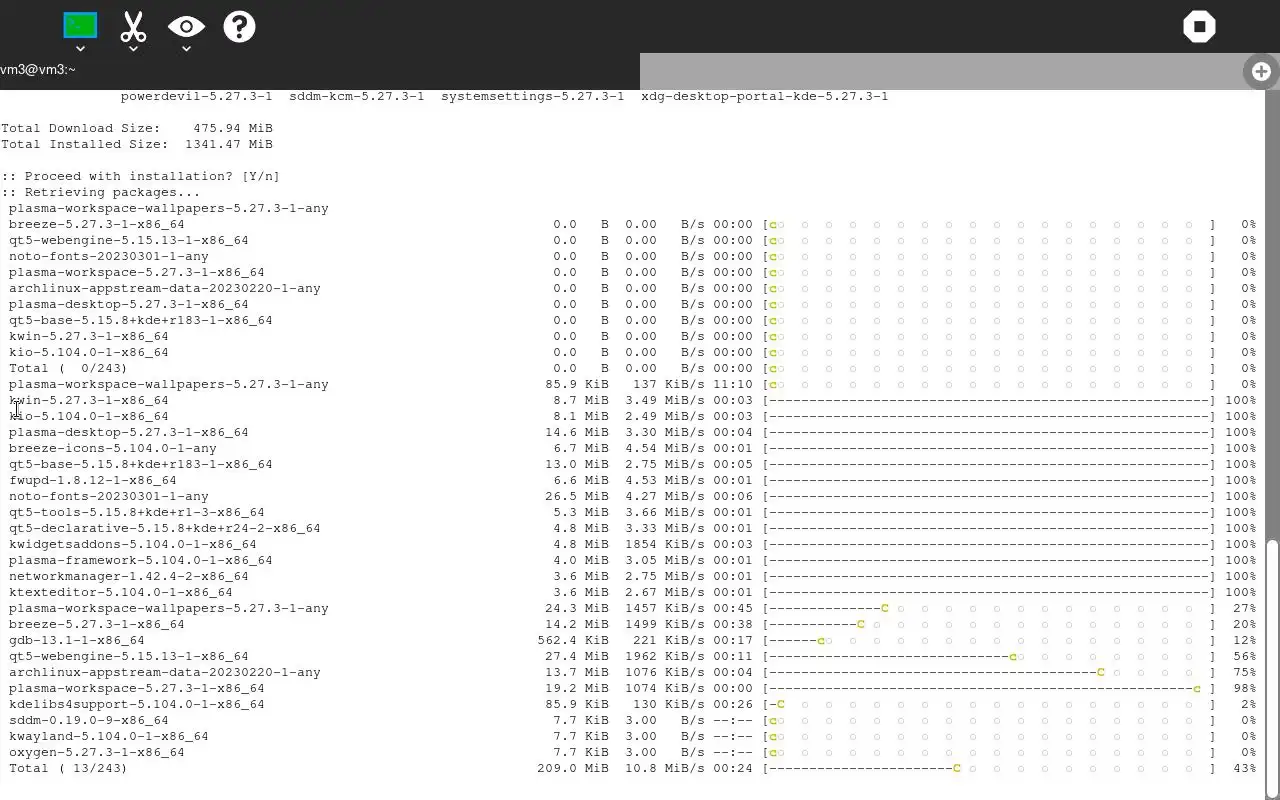The image size is (1280, 800).
Task: Click 'Total Installed Size: 1341.47 MiB' line
Action: click(137, 144)
